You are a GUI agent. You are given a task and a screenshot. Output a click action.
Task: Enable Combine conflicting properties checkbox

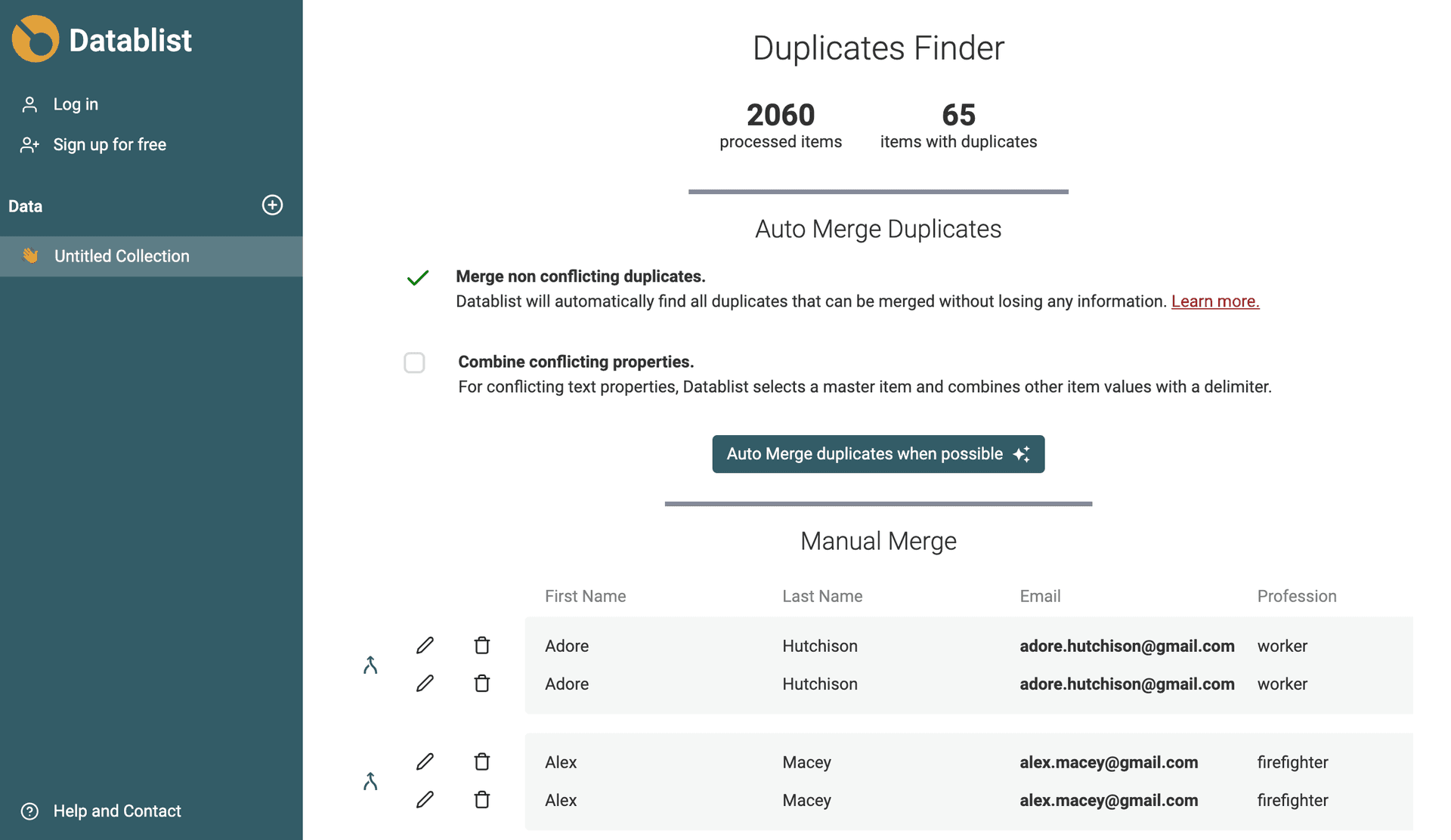coord(414,363)
